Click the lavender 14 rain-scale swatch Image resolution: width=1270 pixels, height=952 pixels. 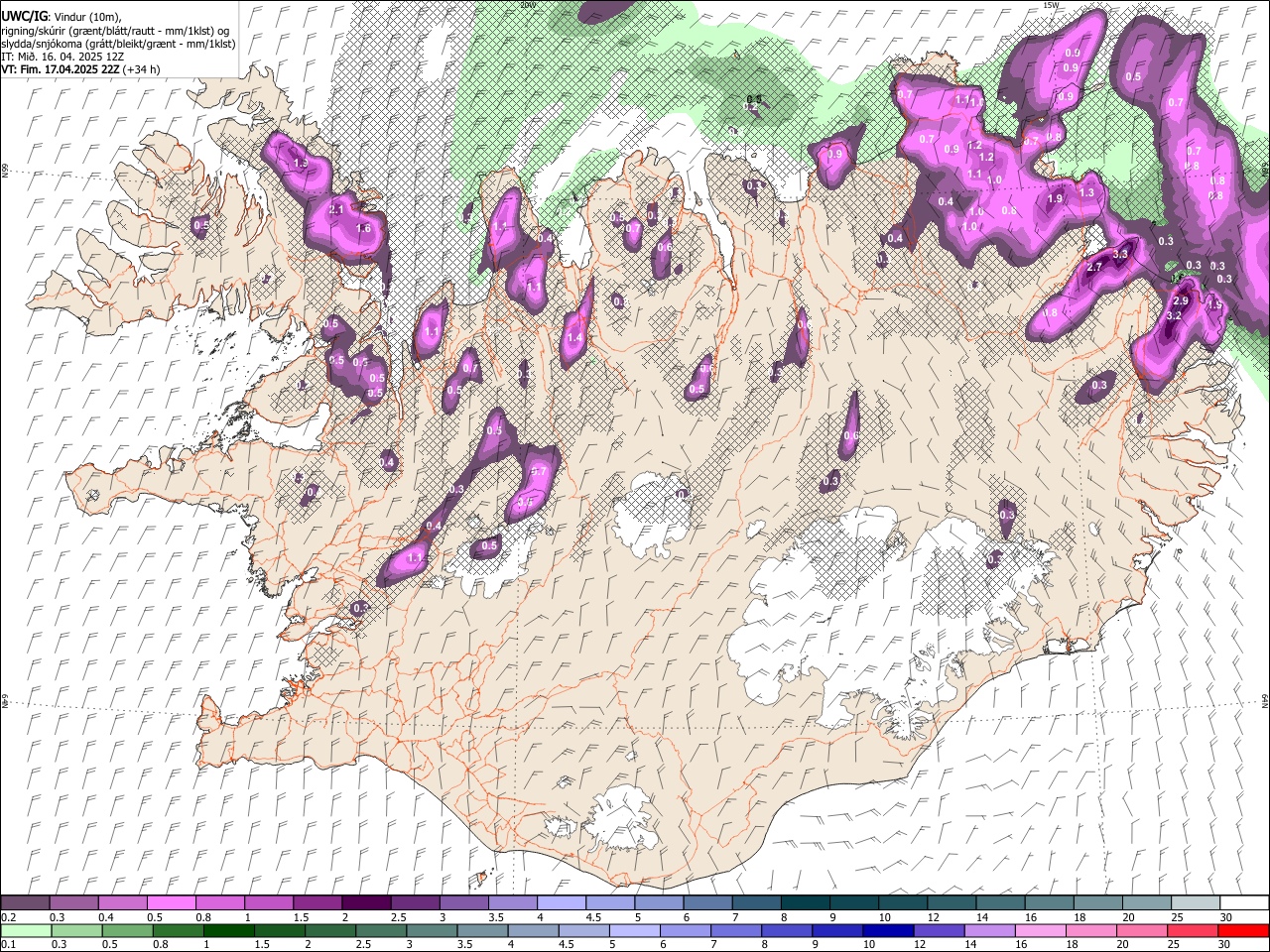(x=989, y=930)
